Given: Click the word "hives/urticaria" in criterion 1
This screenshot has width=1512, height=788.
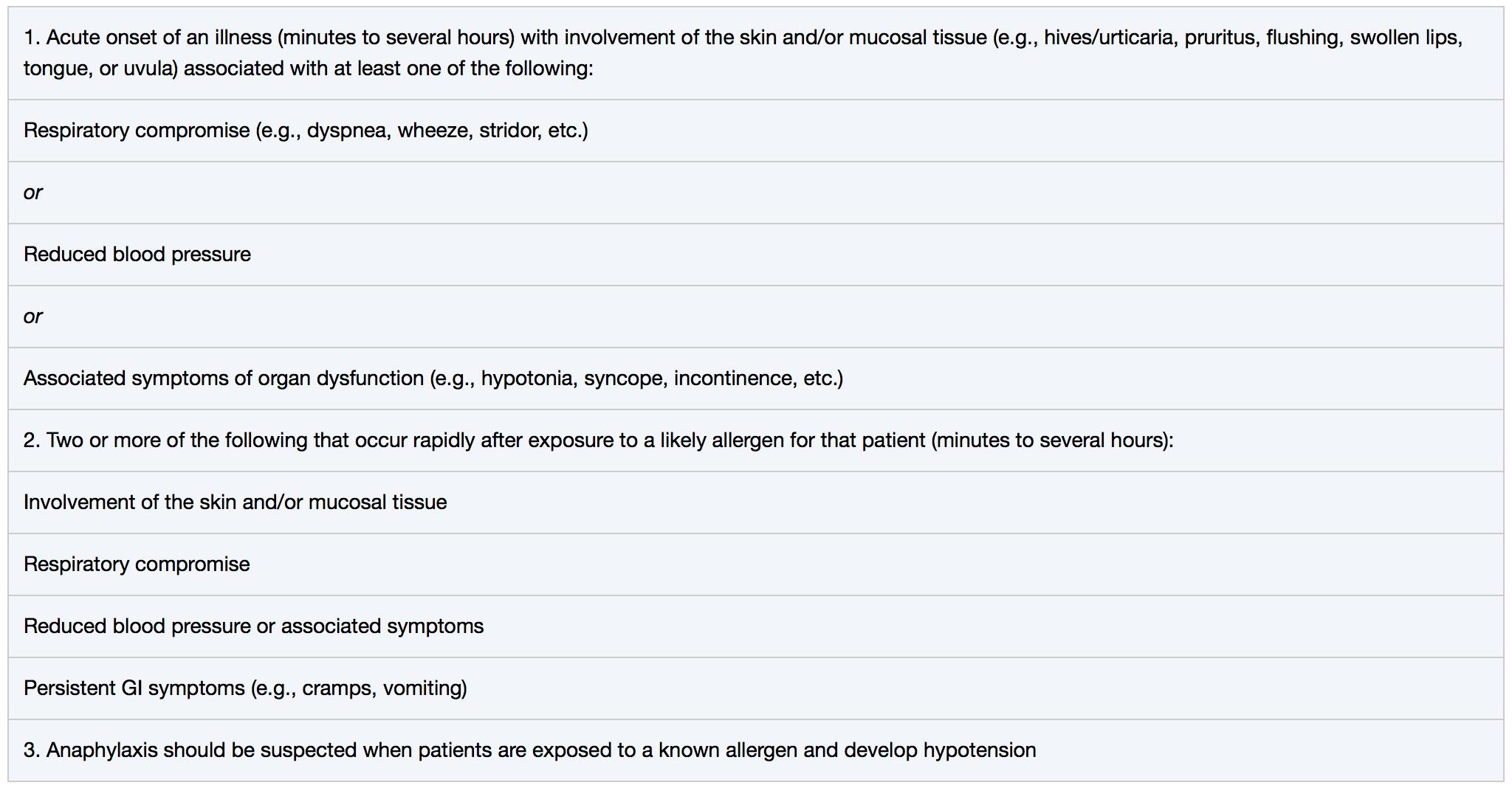Looking at the screenshot, I should tap(1110, 38).
